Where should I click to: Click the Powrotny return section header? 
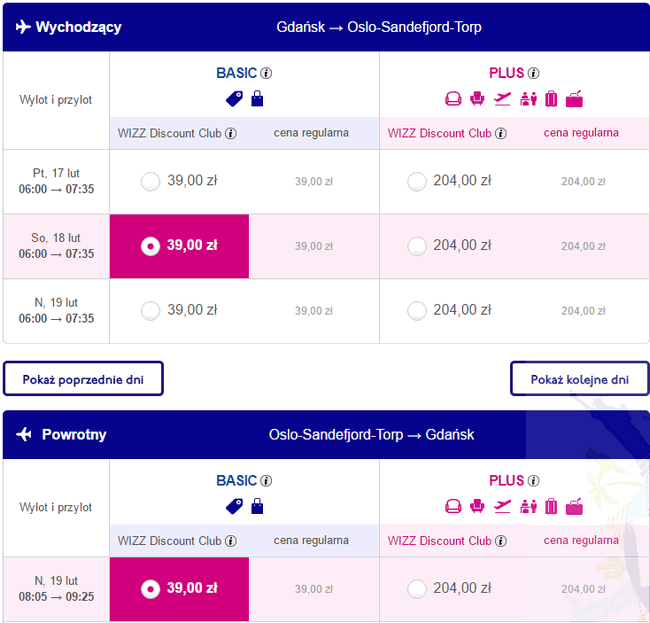click(326, 435)
